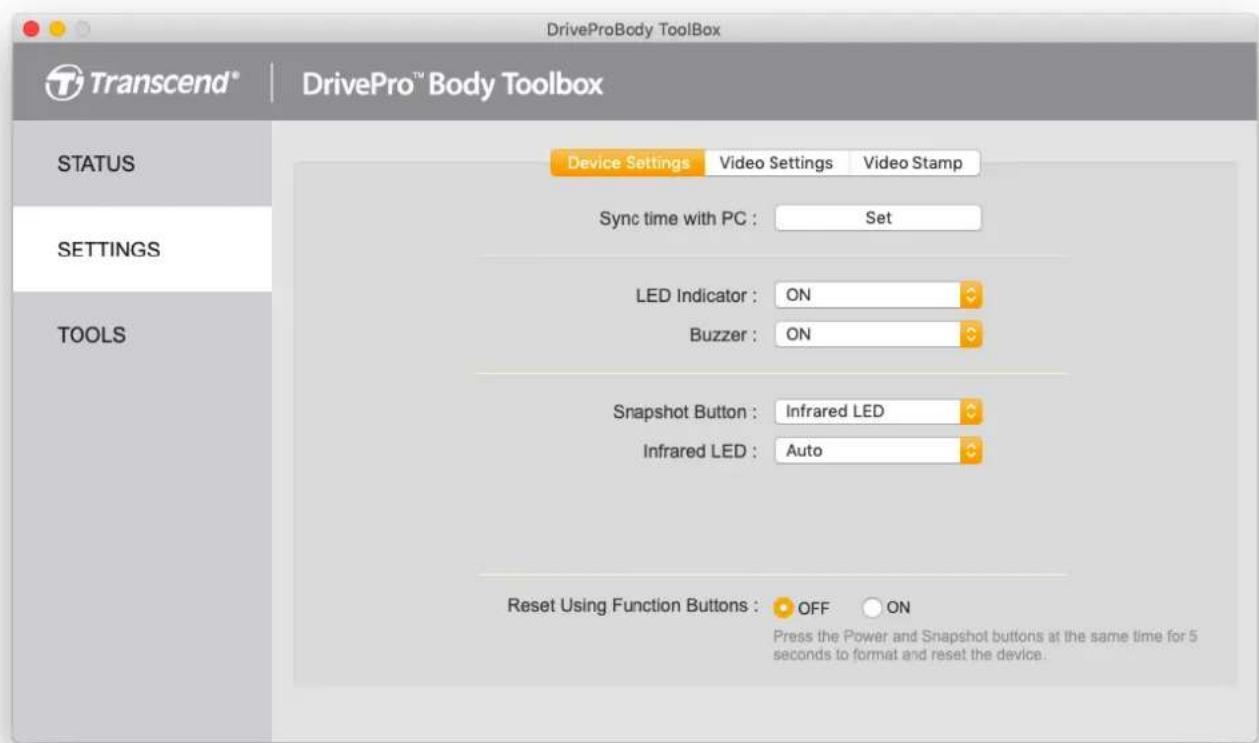Open the Video Stamp tab

(913, 163)
